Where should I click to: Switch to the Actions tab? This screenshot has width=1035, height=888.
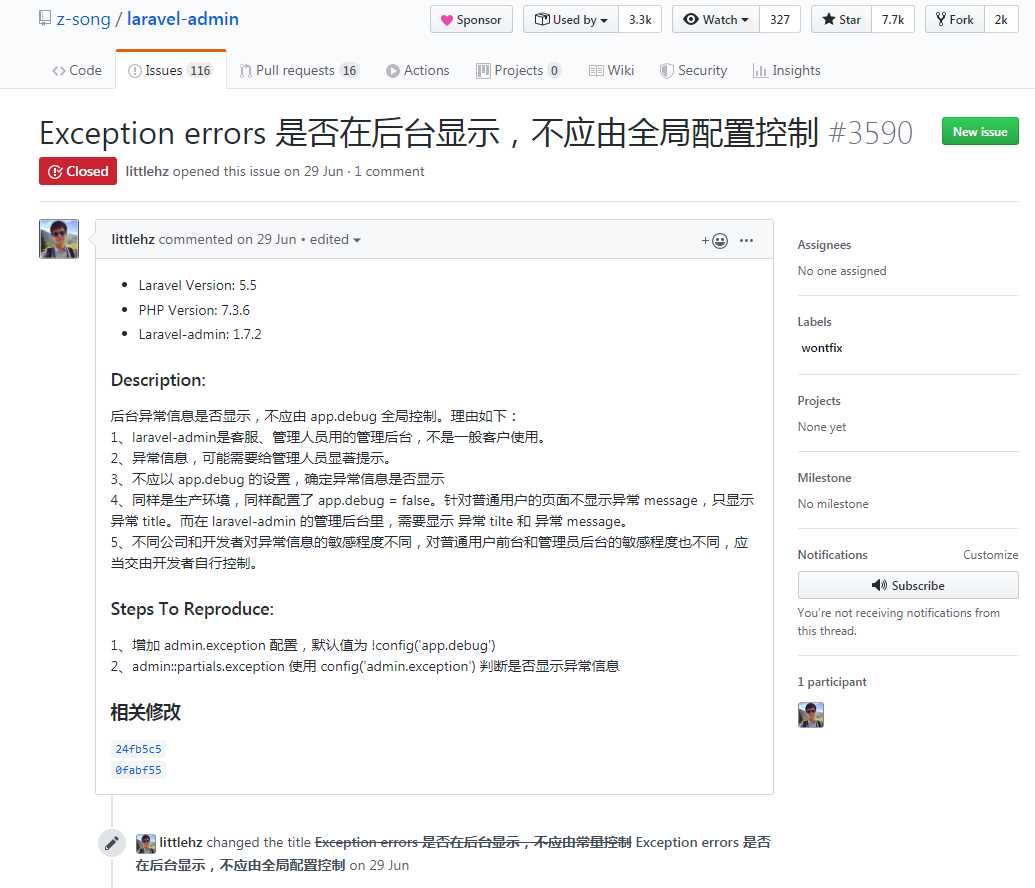418,70
